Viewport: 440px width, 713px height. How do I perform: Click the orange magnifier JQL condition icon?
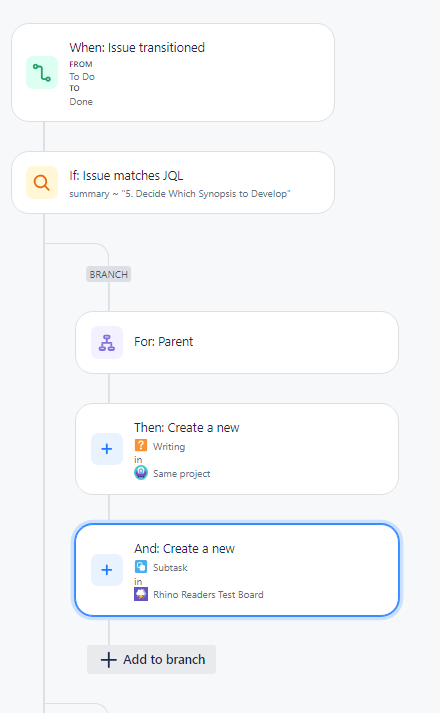(x=42, y=183)
